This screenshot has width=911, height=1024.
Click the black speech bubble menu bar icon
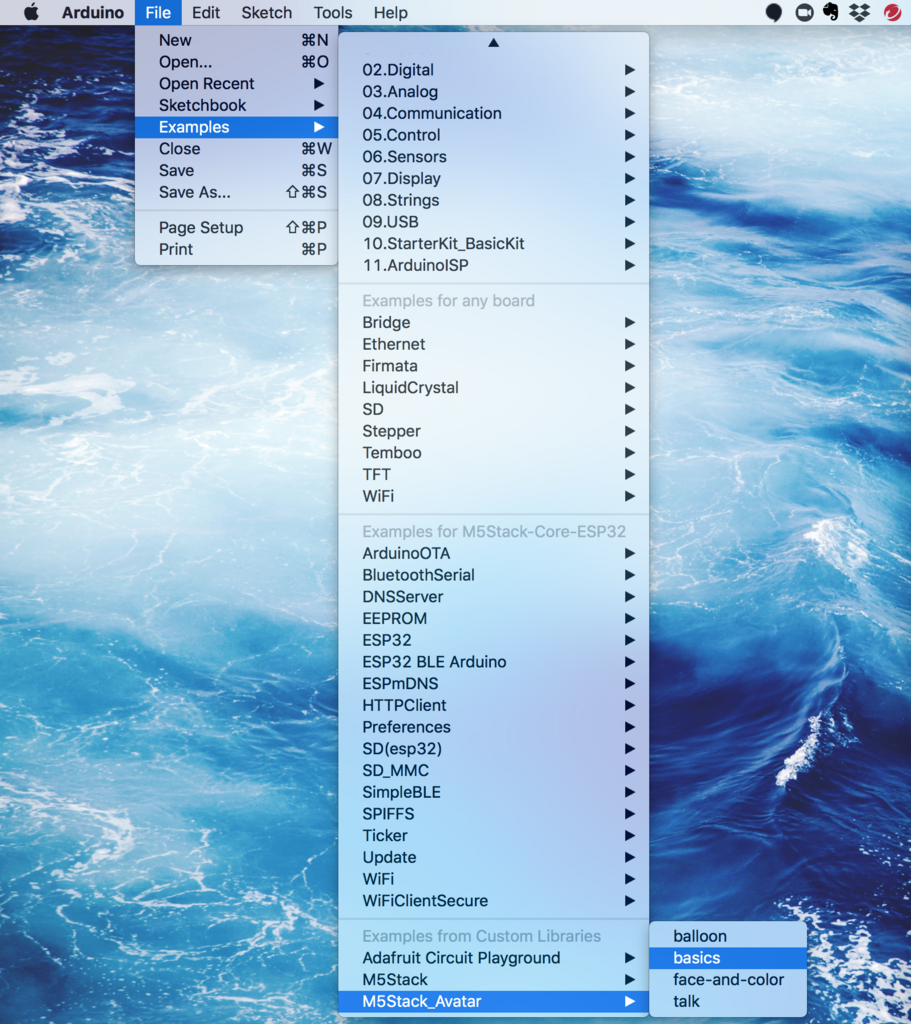tap(774, 12)
